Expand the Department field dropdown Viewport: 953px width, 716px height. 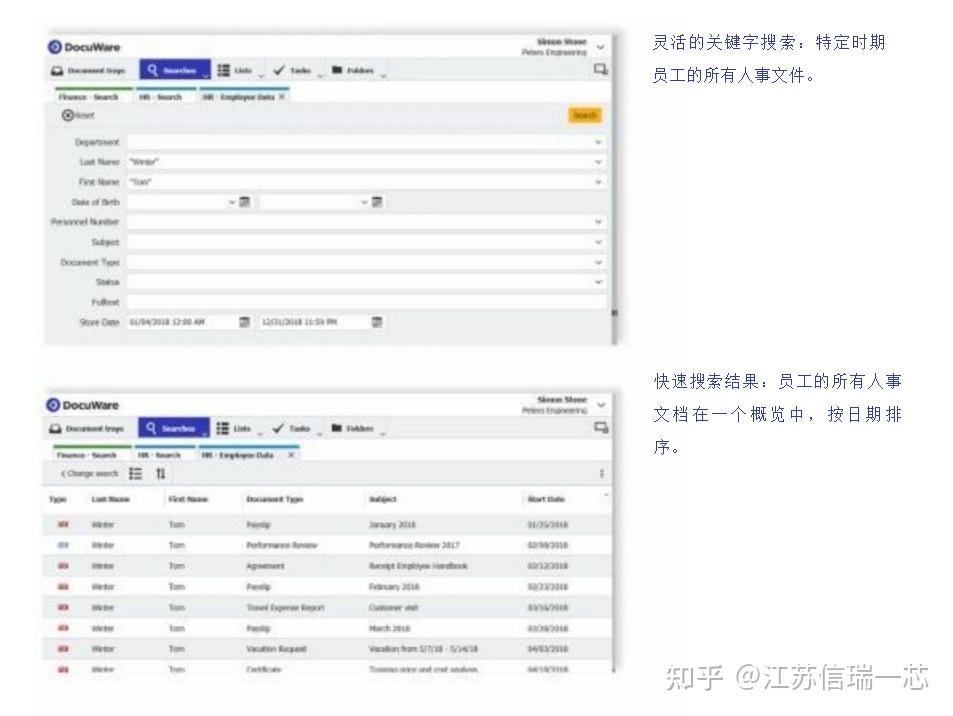pos(598,142)
